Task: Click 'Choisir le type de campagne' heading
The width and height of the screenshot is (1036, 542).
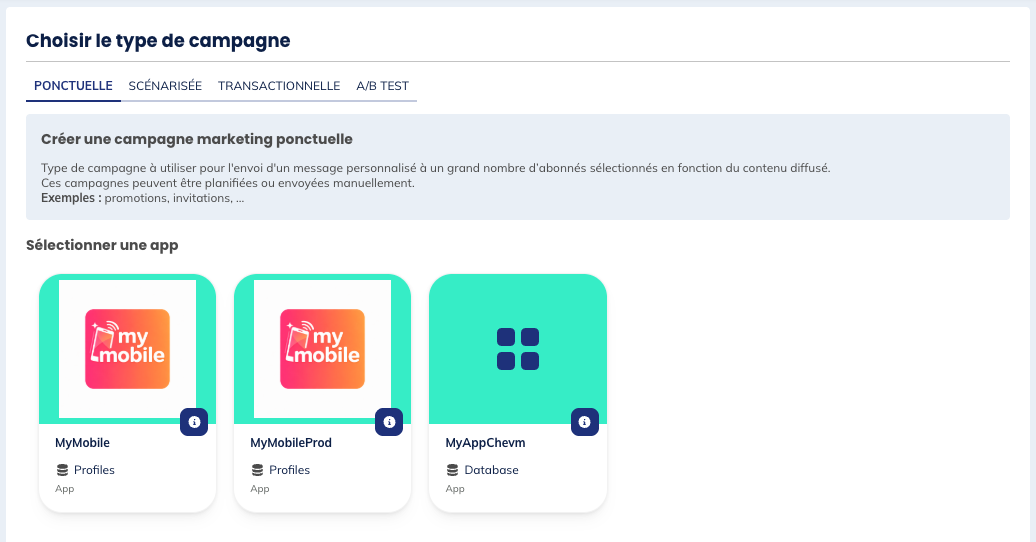Action: tap(158, 41)
